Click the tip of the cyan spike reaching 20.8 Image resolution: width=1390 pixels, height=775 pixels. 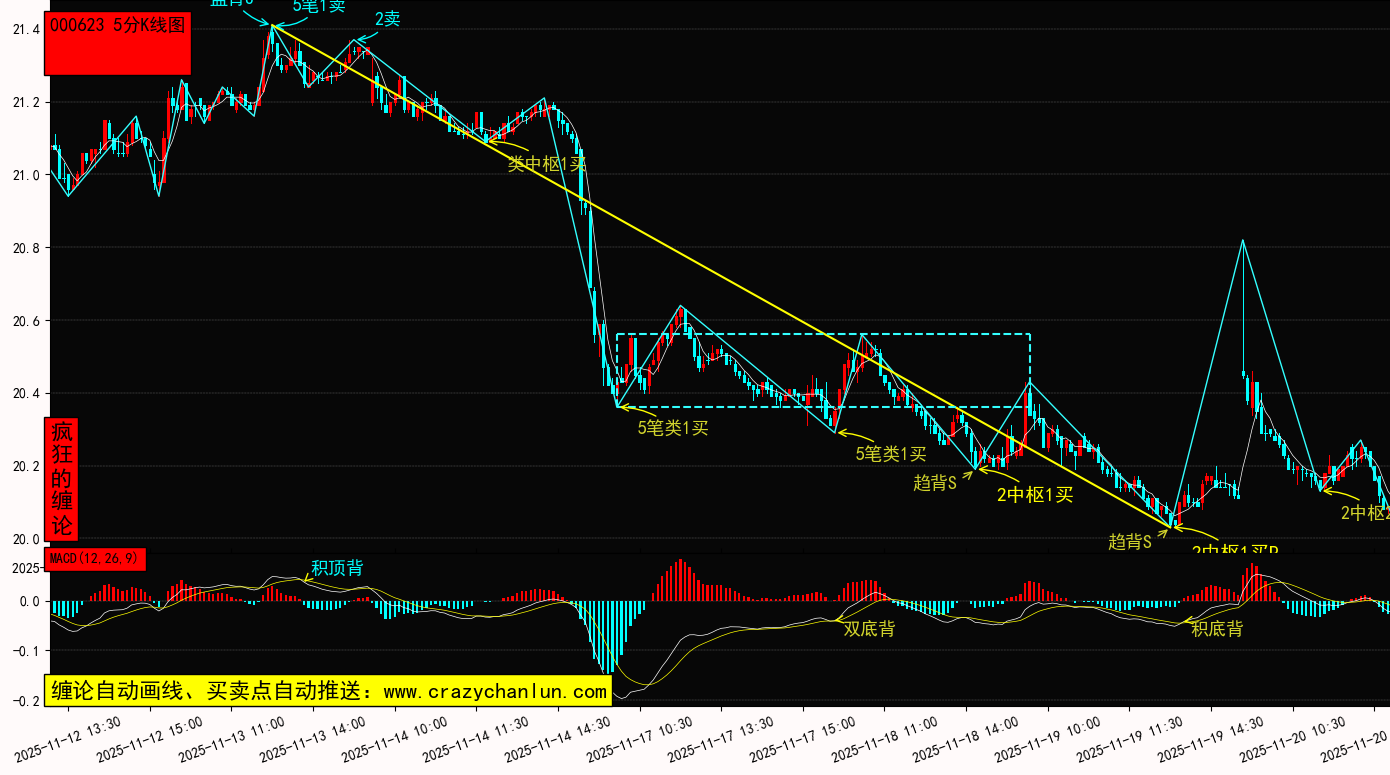pyautogui.click(x=1242, y=241)
